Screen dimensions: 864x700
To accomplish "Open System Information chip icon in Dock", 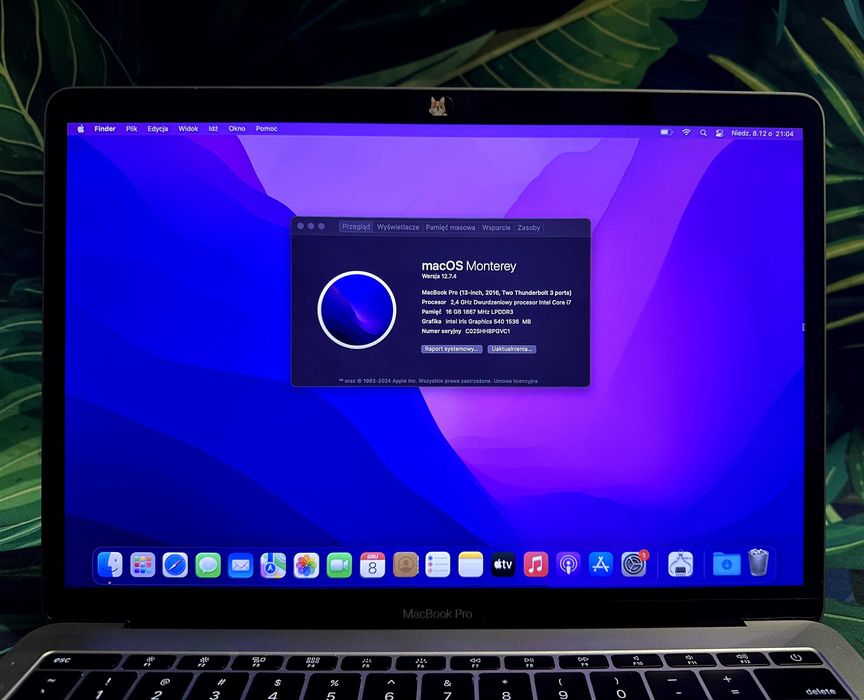I will click(681, 564).
